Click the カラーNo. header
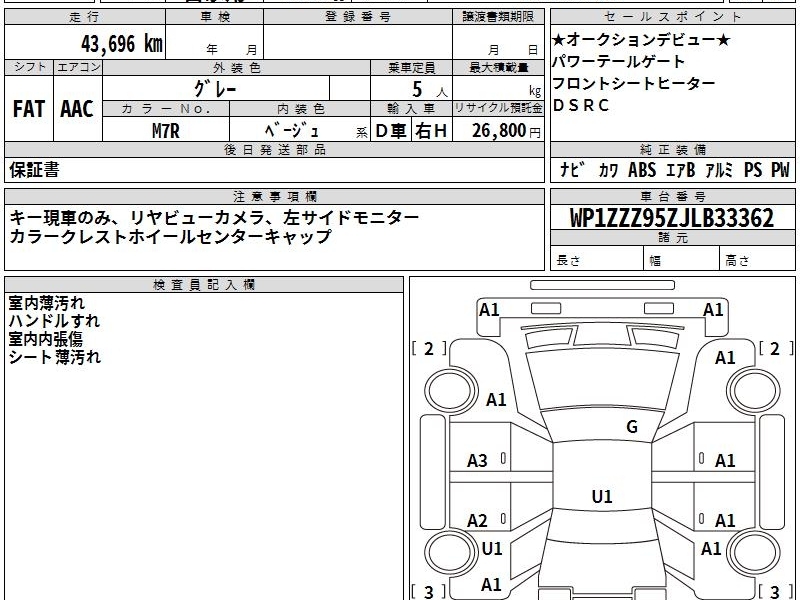 pos(166,109)
